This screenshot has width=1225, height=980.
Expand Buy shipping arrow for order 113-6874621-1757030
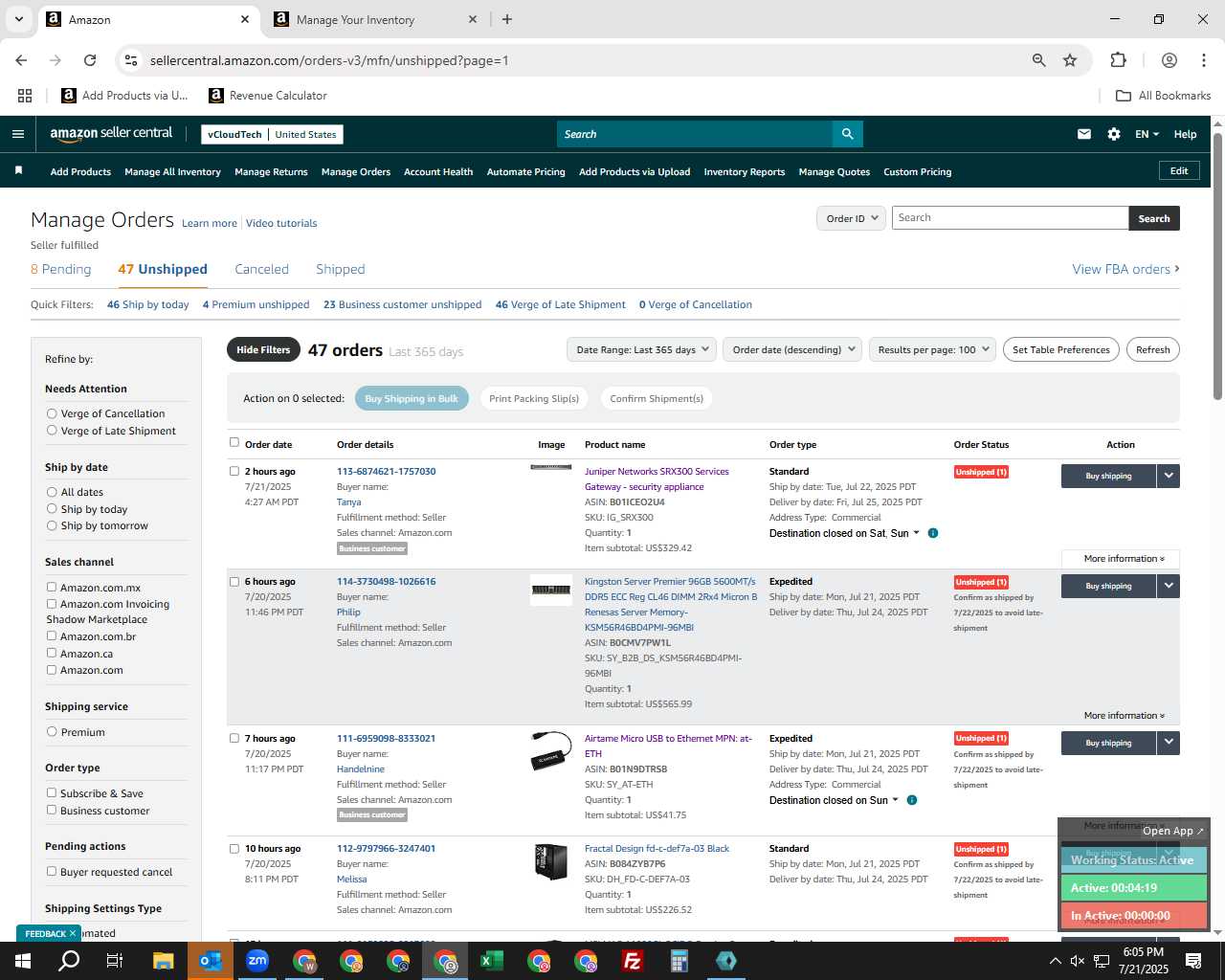pos(1169,476)
